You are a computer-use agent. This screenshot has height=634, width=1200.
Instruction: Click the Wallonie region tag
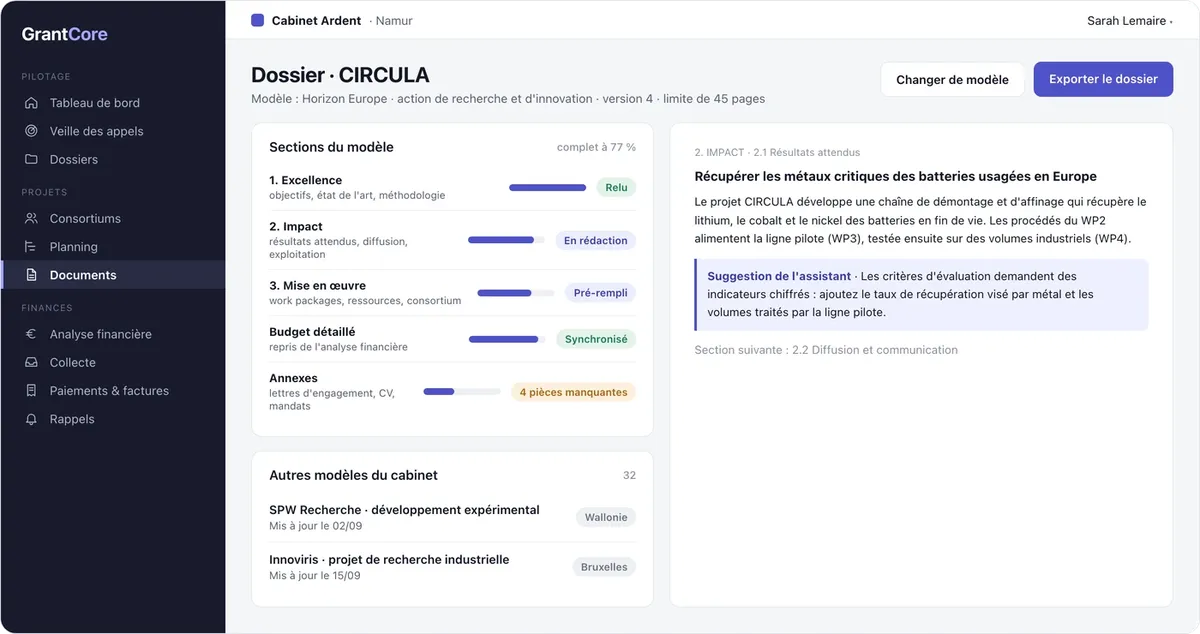click(x=606, y=517)
